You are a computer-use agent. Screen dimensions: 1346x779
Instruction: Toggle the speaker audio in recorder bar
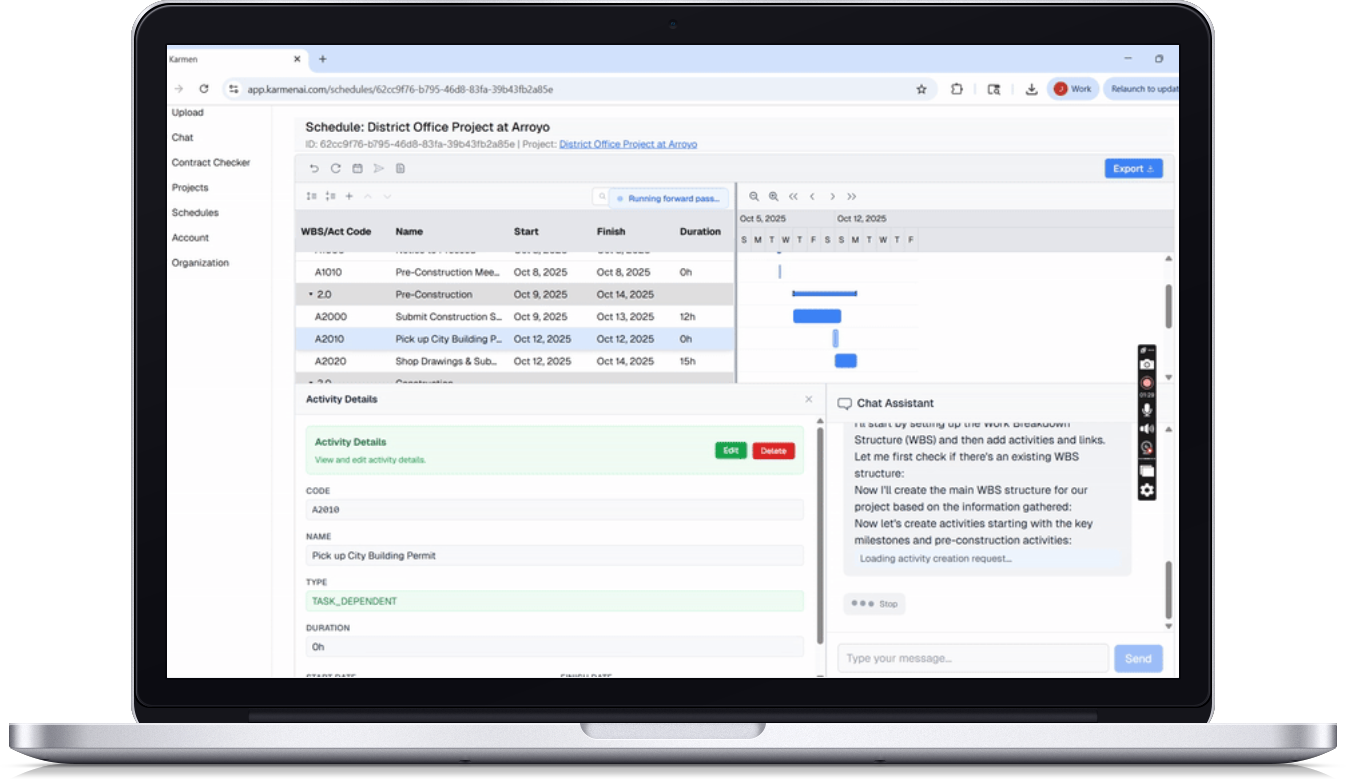pyautogui.click(x=1147, y=429)
